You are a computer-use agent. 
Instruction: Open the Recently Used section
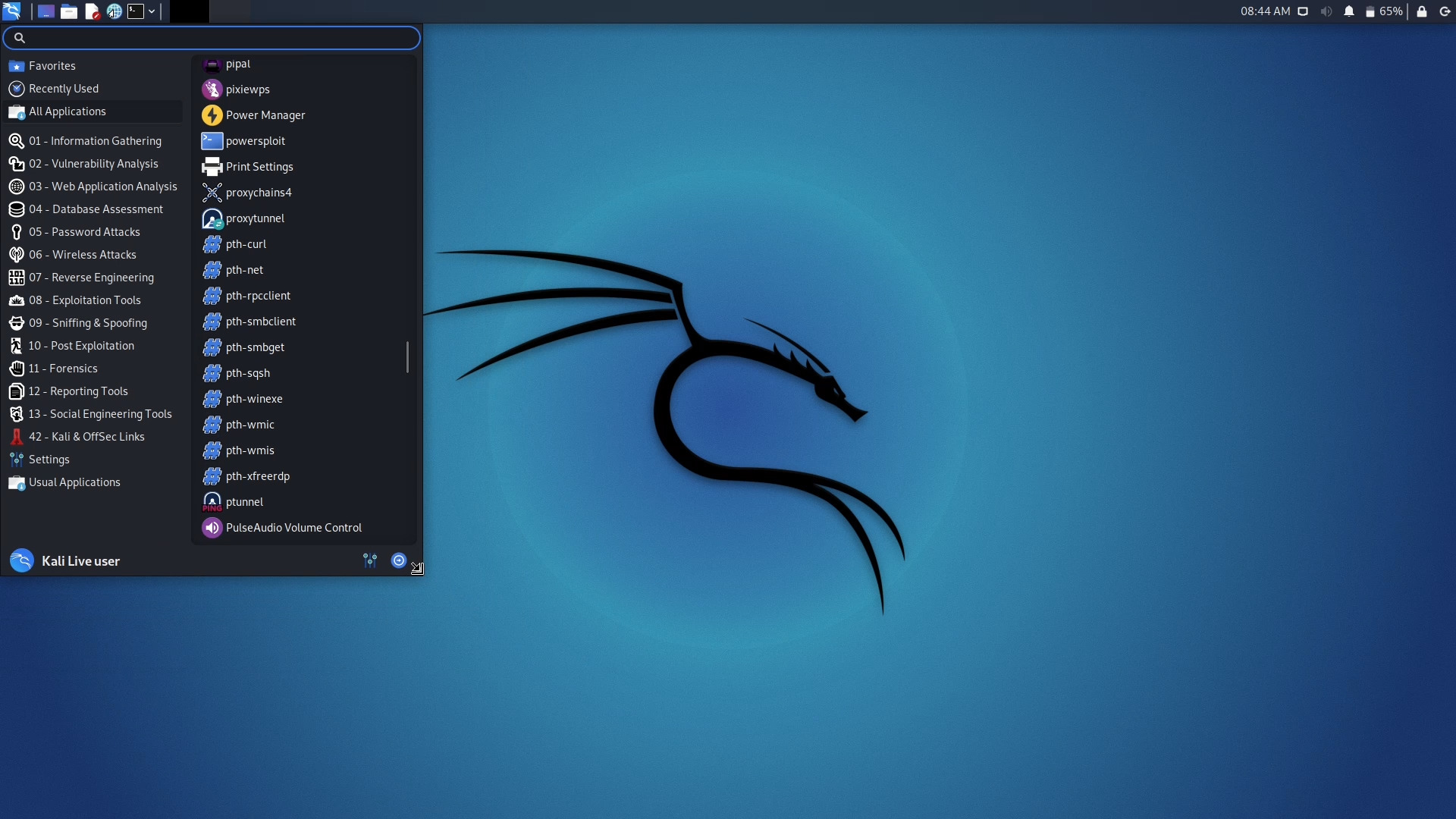click(64, 88)
